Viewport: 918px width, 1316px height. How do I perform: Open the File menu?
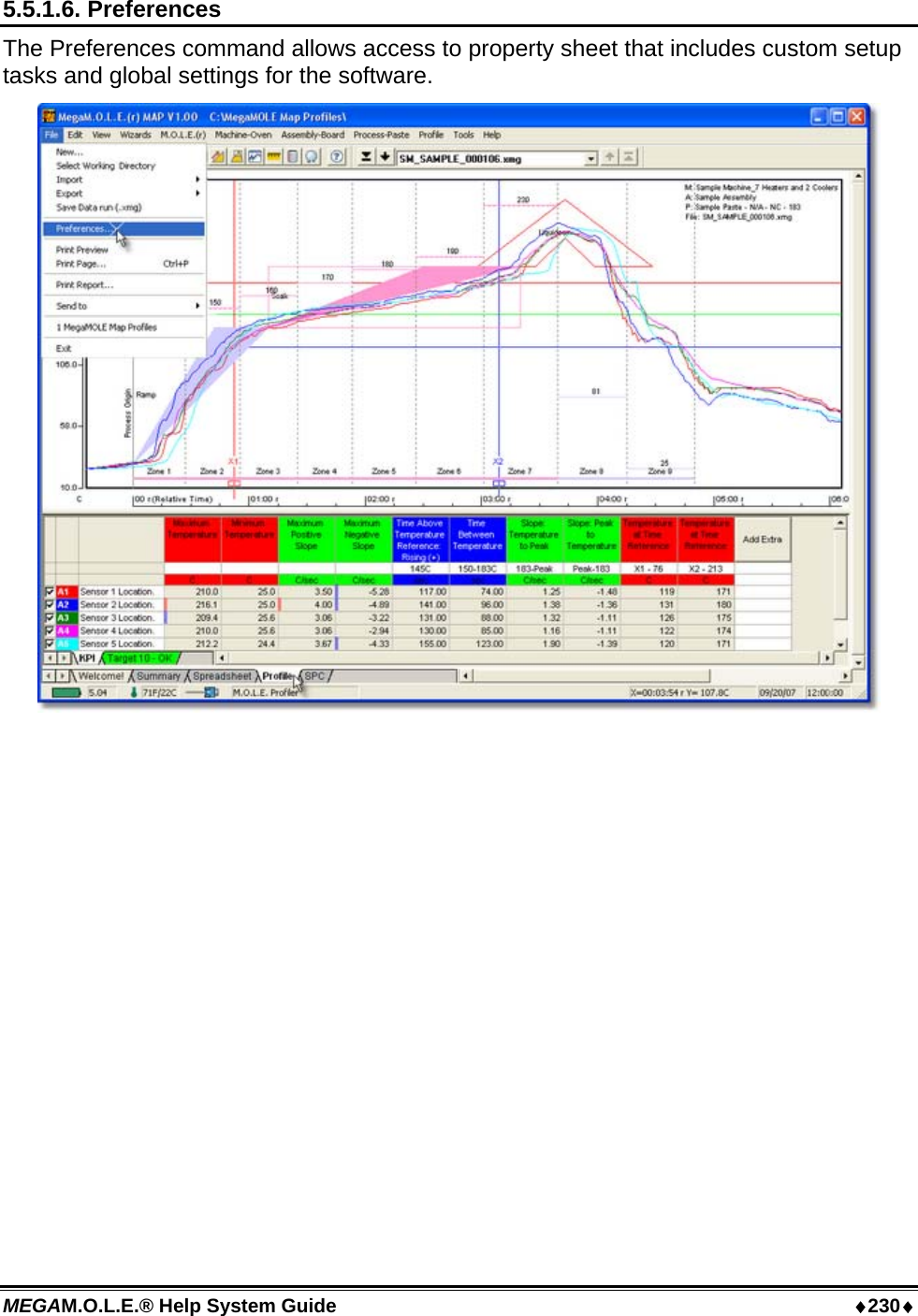(x=51, y=135)
